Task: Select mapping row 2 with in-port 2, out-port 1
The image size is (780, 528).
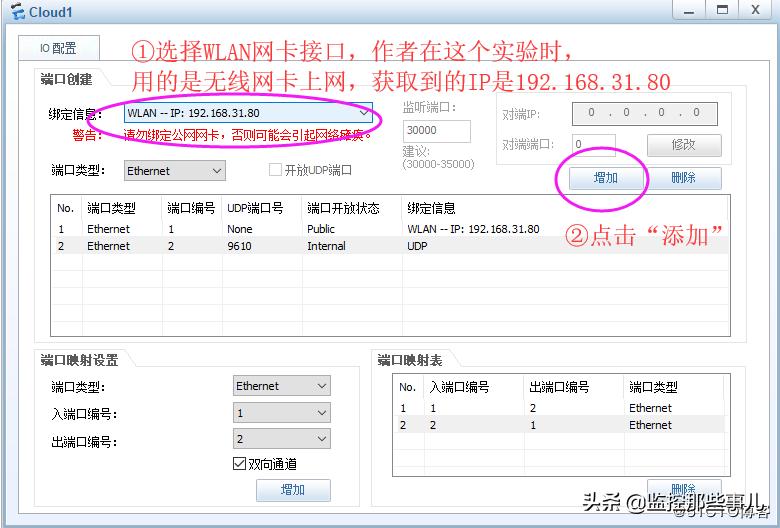Action: [x=560, y=425]
